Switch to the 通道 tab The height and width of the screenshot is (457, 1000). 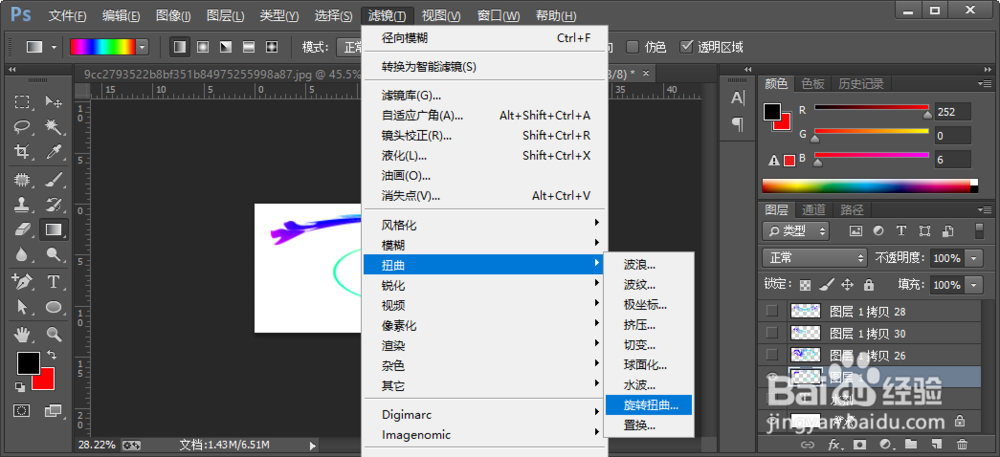[x=813, y=210]
